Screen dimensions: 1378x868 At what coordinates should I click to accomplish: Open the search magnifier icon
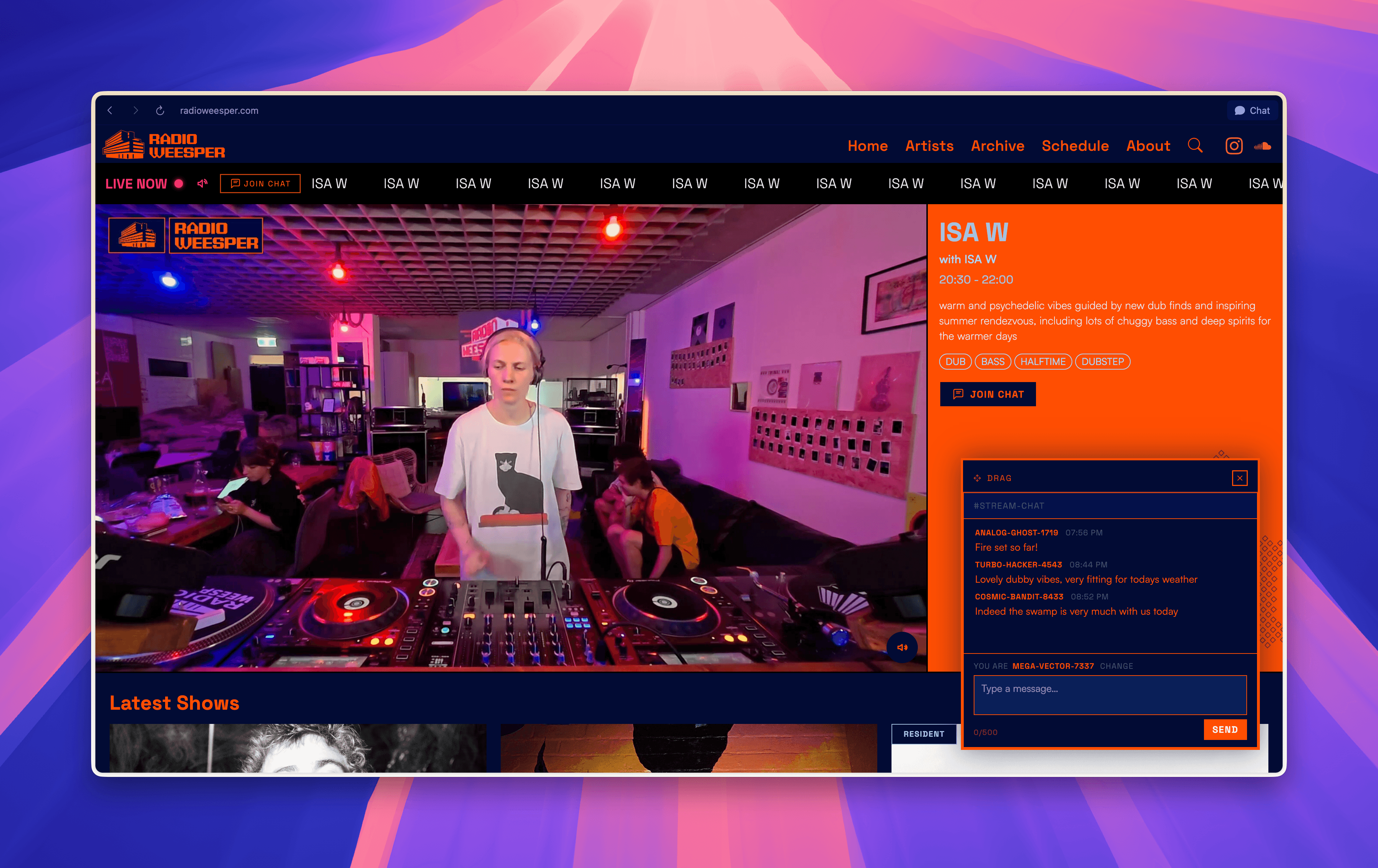coord(1195,145)
